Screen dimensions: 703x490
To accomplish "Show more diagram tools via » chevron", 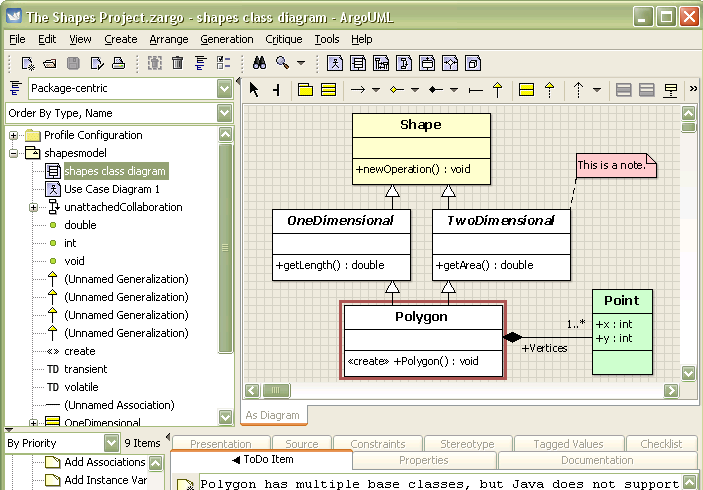I will click(x=693, y=89).
